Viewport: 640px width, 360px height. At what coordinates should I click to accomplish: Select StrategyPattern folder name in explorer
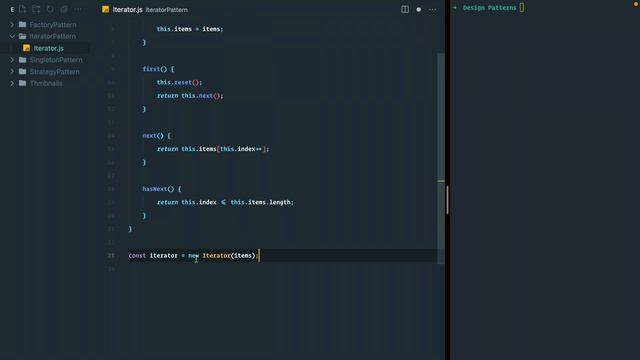click(55, 71)
